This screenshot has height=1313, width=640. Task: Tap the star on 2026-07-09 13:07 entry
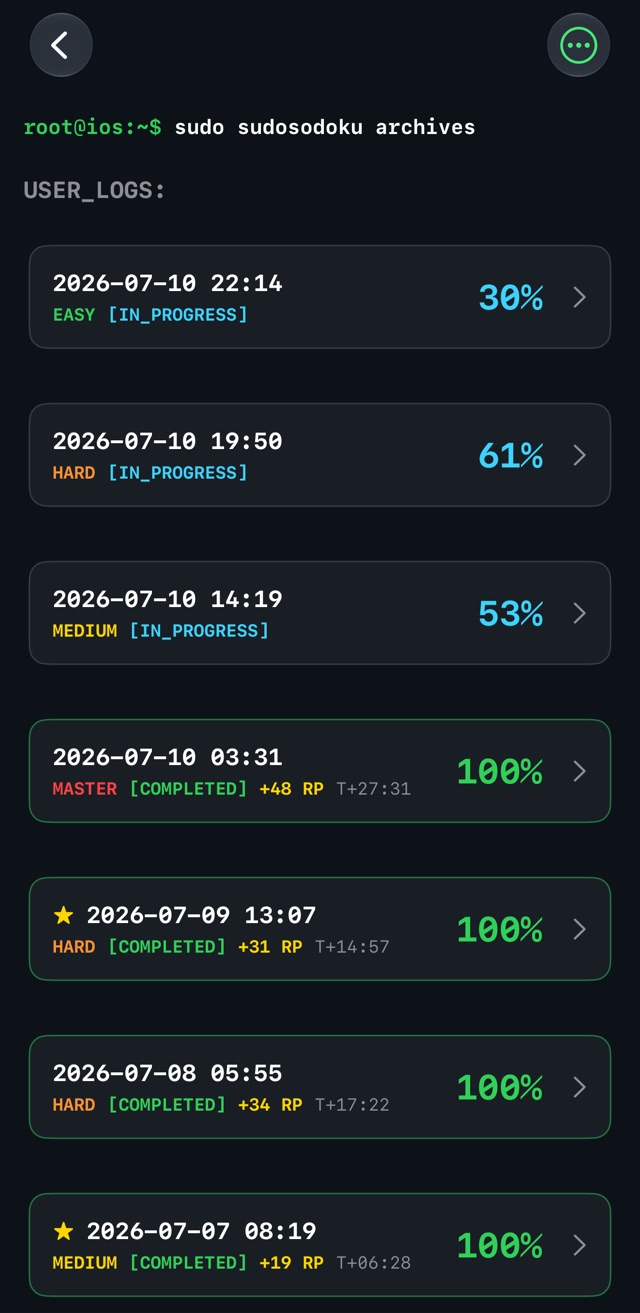click(x=64, y=914)
